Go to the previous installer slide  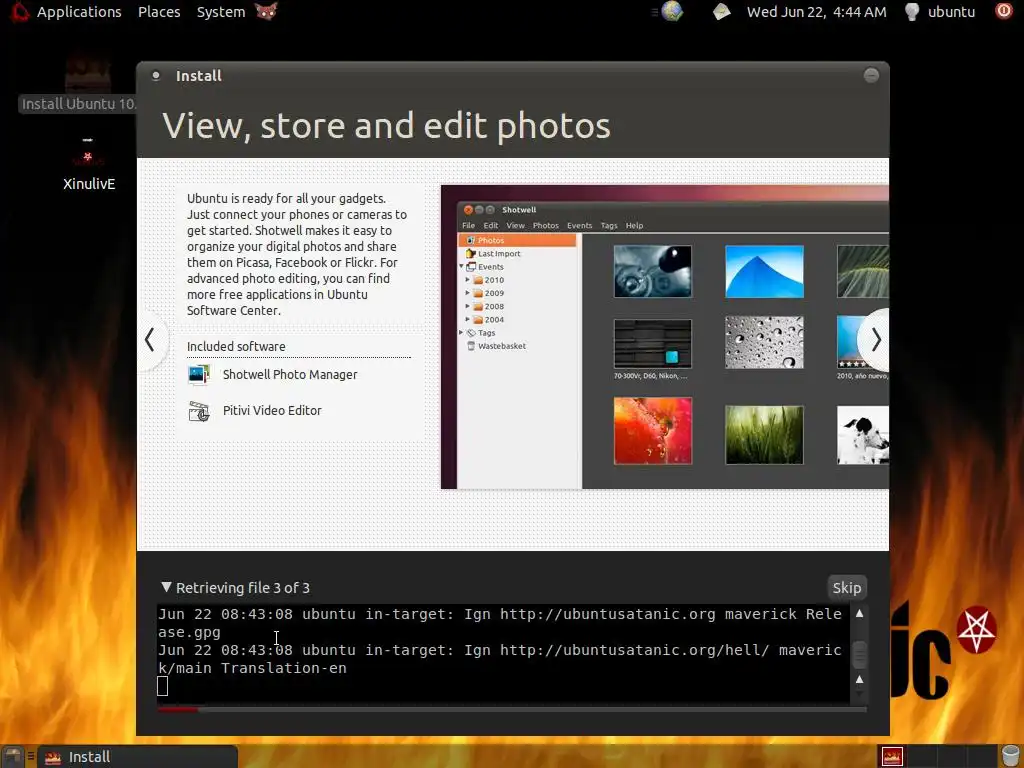[x=150, y=340]
